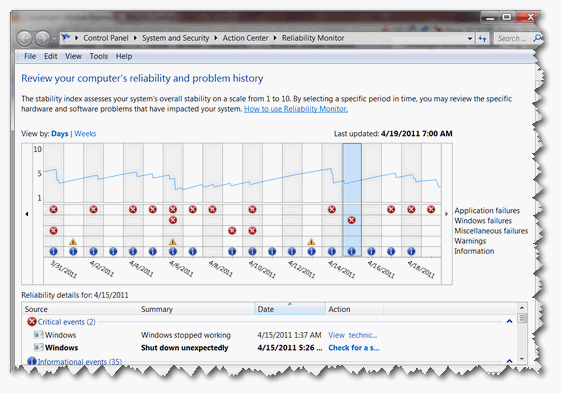561x393 pixels.
Task: Click the Warning triangle for 4/13/2011
Action: 312,241
